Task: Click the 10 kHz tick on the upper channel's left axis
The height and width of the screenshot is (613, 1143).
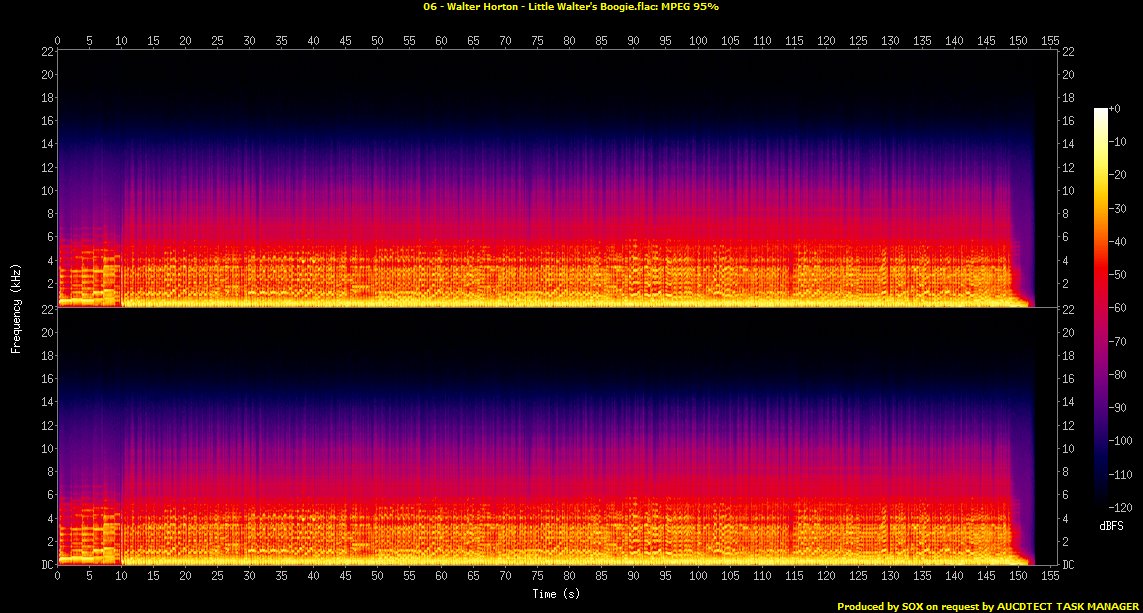Action: (46, 190)
